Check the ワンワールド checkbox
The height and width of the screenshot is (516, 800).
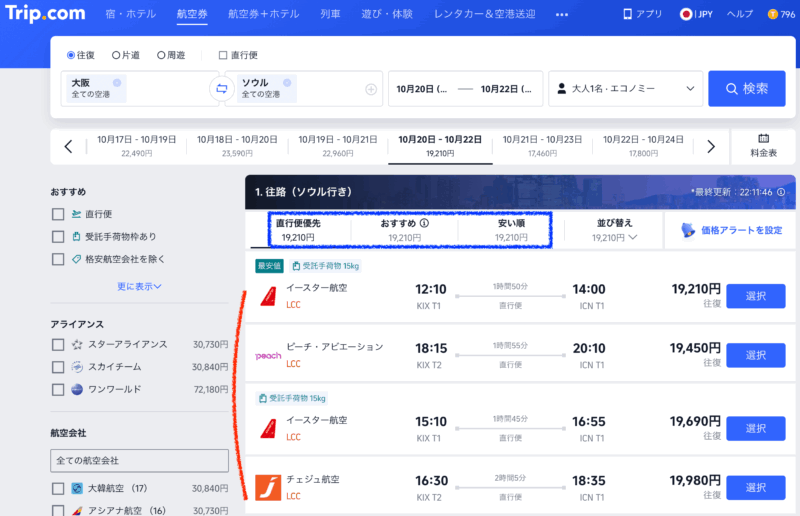(58, 389)
